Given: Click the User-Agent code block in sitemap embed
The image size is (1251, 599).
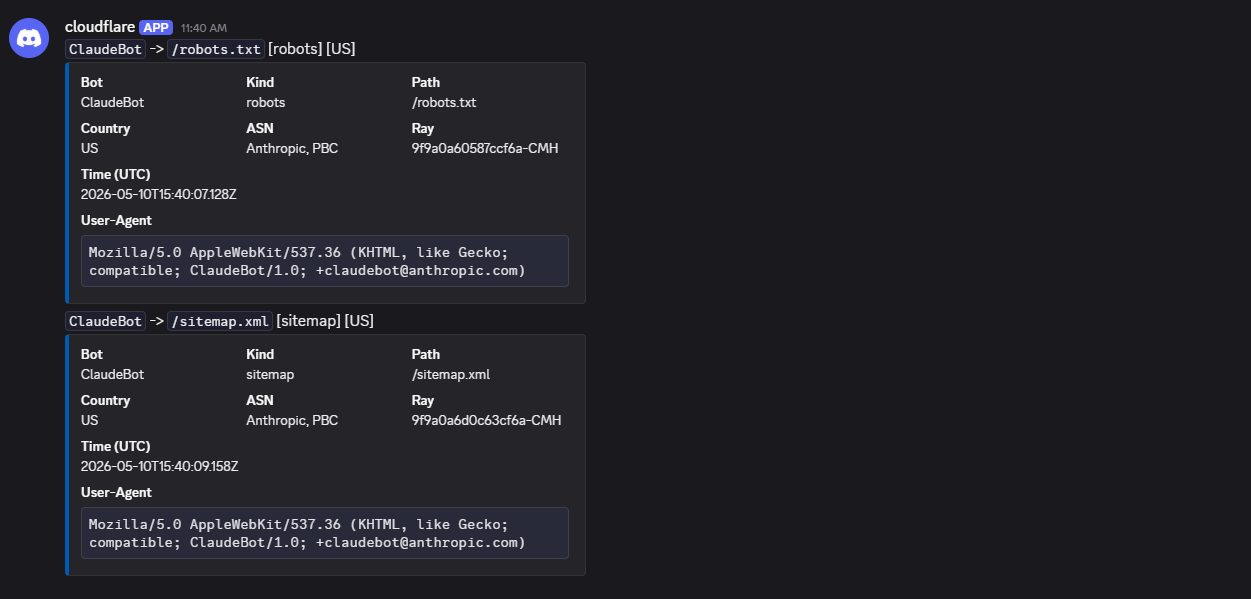Looking at the screenshot, I should click(x=325, y=533).
